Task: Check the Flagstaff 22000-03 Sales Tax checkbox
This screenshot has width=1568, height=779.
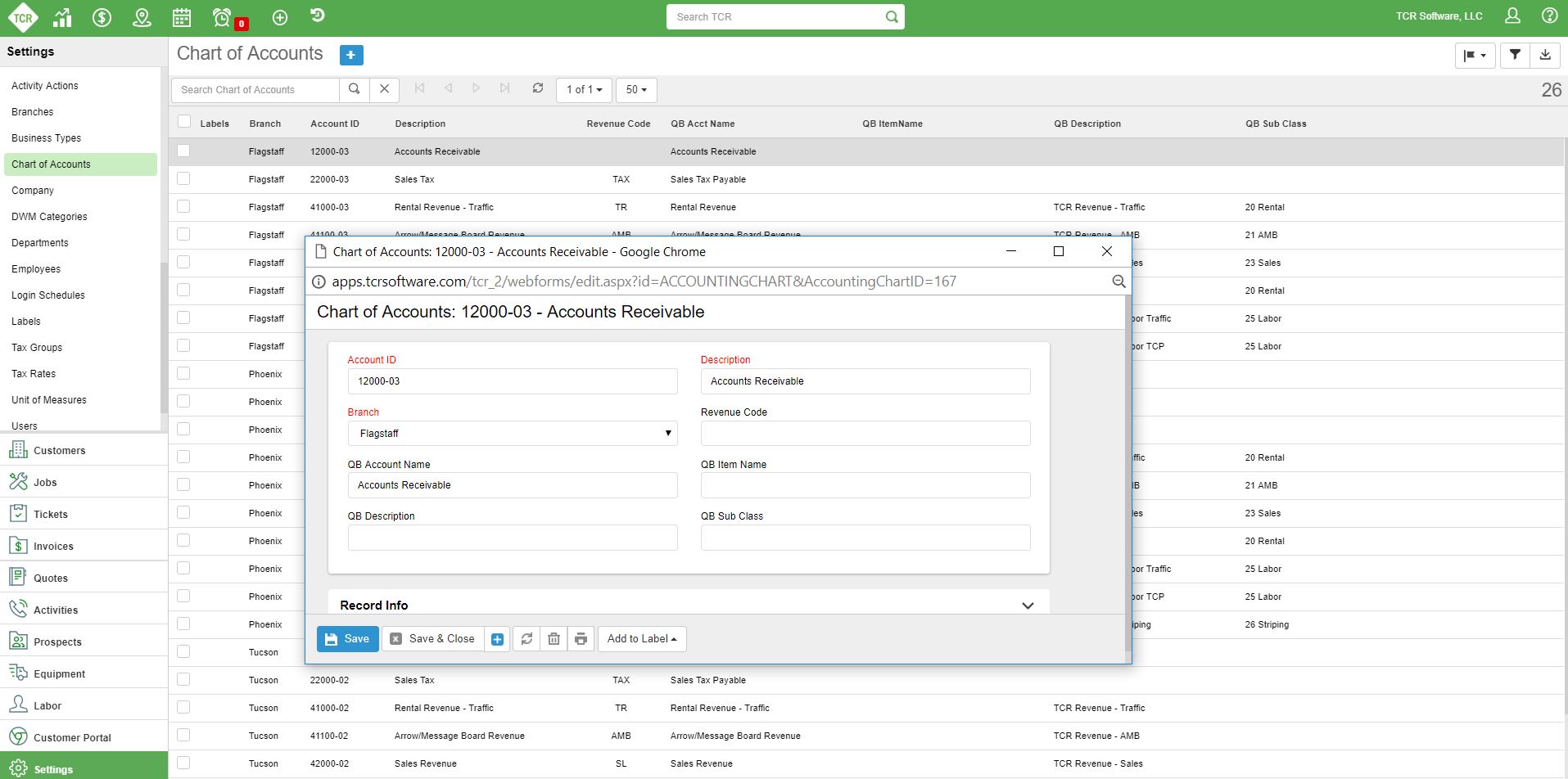Action: coord(183,178)
